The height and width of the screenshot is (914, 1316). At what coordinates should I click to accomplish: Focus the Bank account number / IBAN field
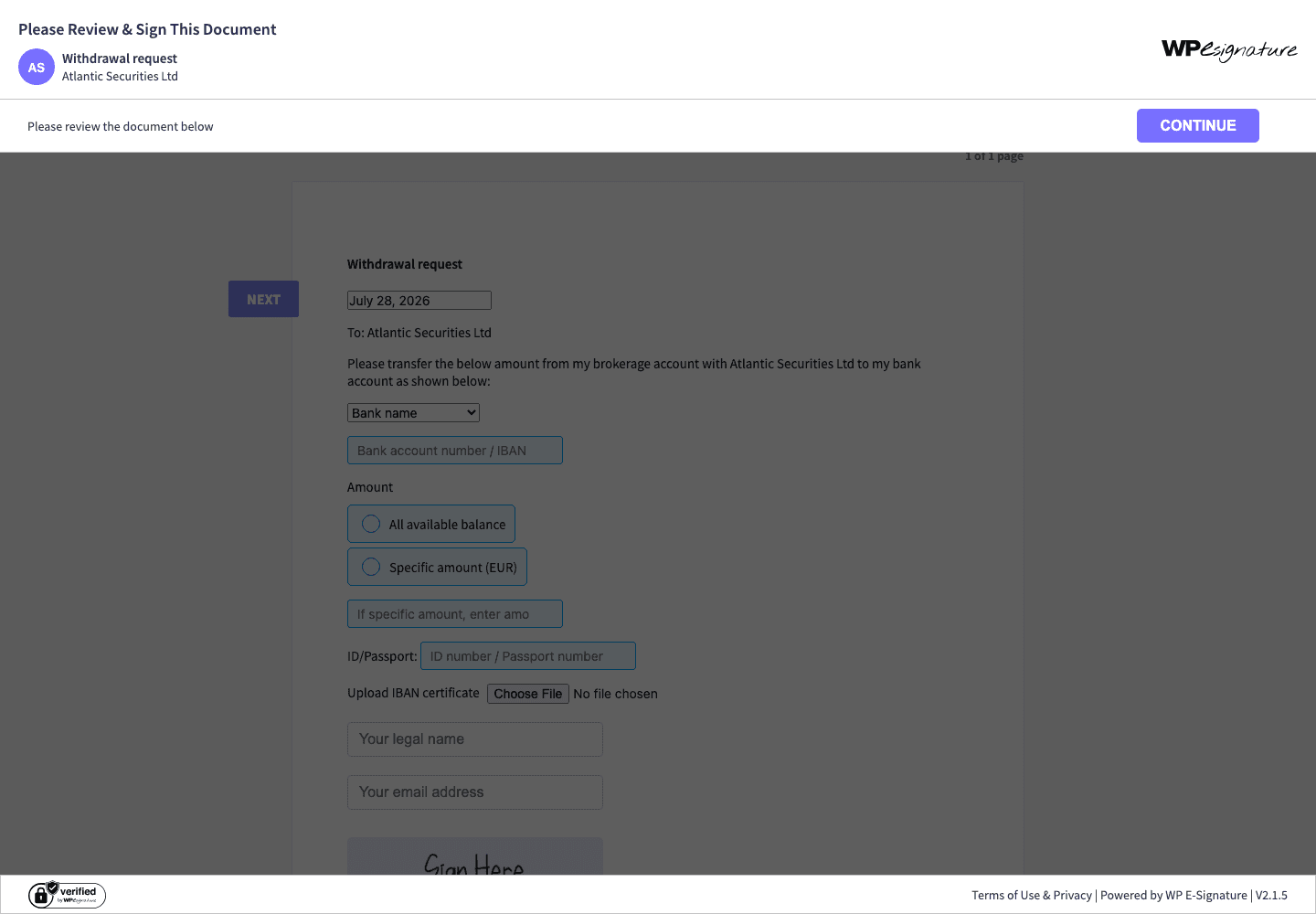click(x=455, y=451)
